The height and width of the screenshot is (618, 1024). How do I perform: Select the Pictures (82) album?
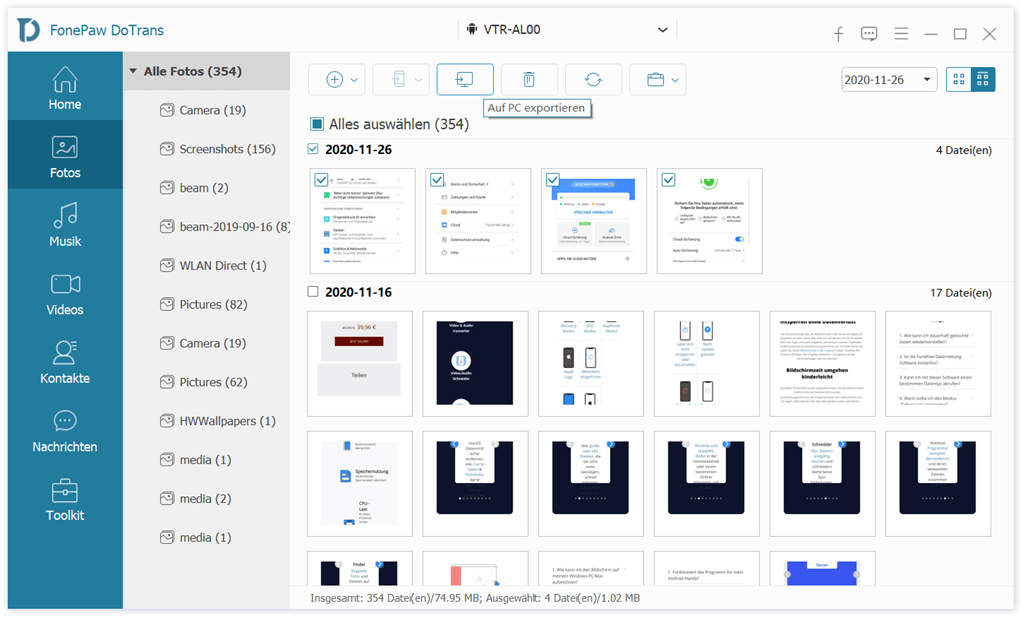pyautogui.click(x=203, y=304)
